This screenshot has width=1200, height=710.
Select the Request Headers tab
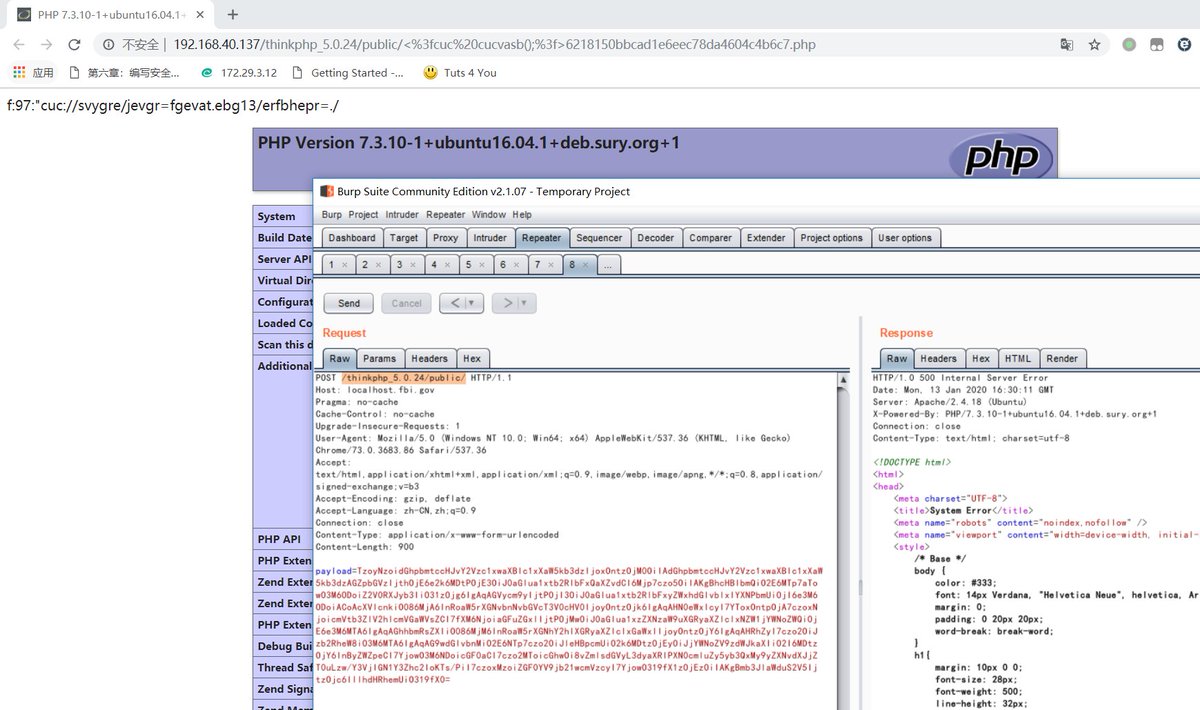[x=429, y=358]
